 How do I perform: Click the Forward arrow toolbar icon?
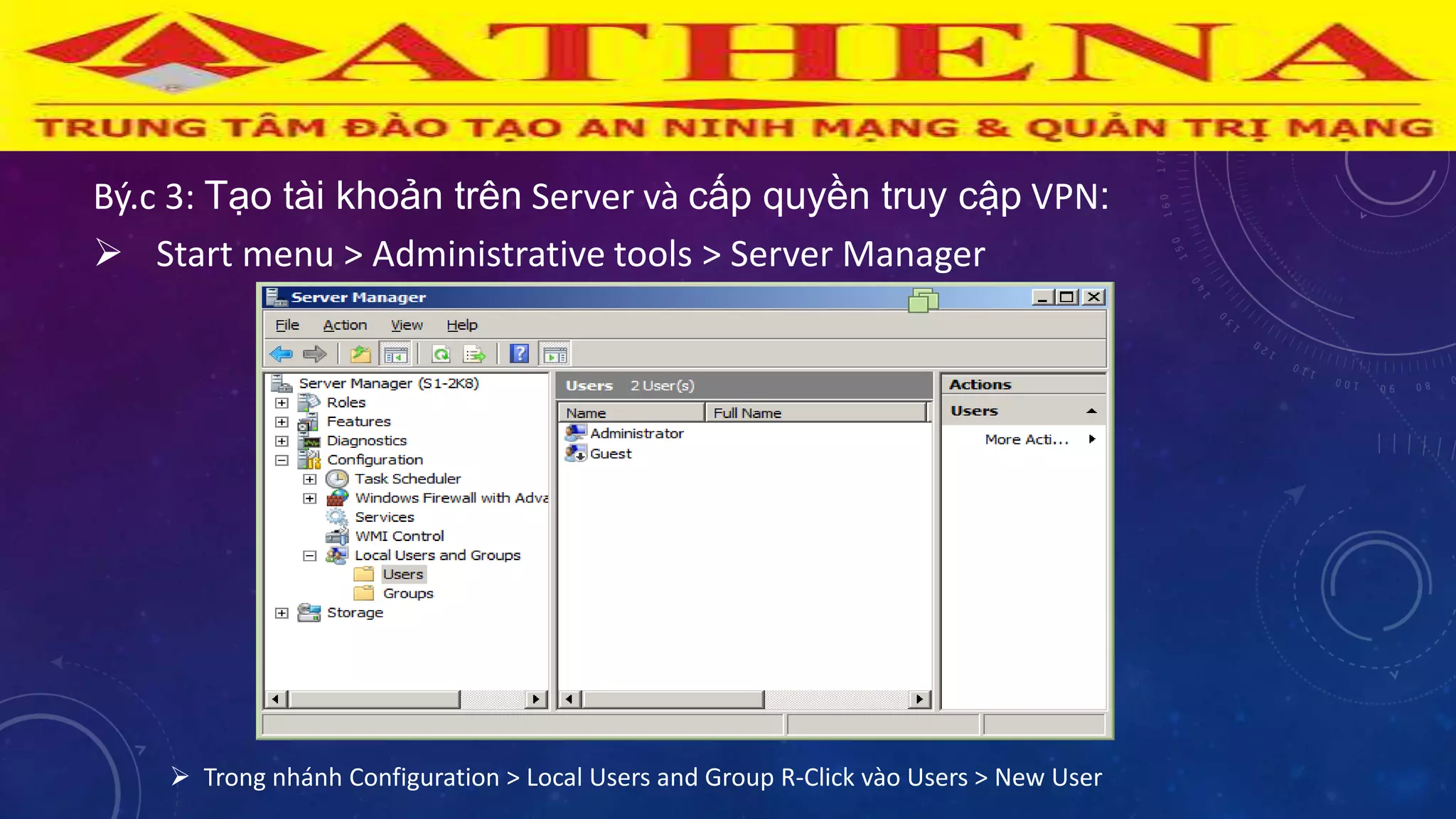pyautogui.click(x=314, y=354)
